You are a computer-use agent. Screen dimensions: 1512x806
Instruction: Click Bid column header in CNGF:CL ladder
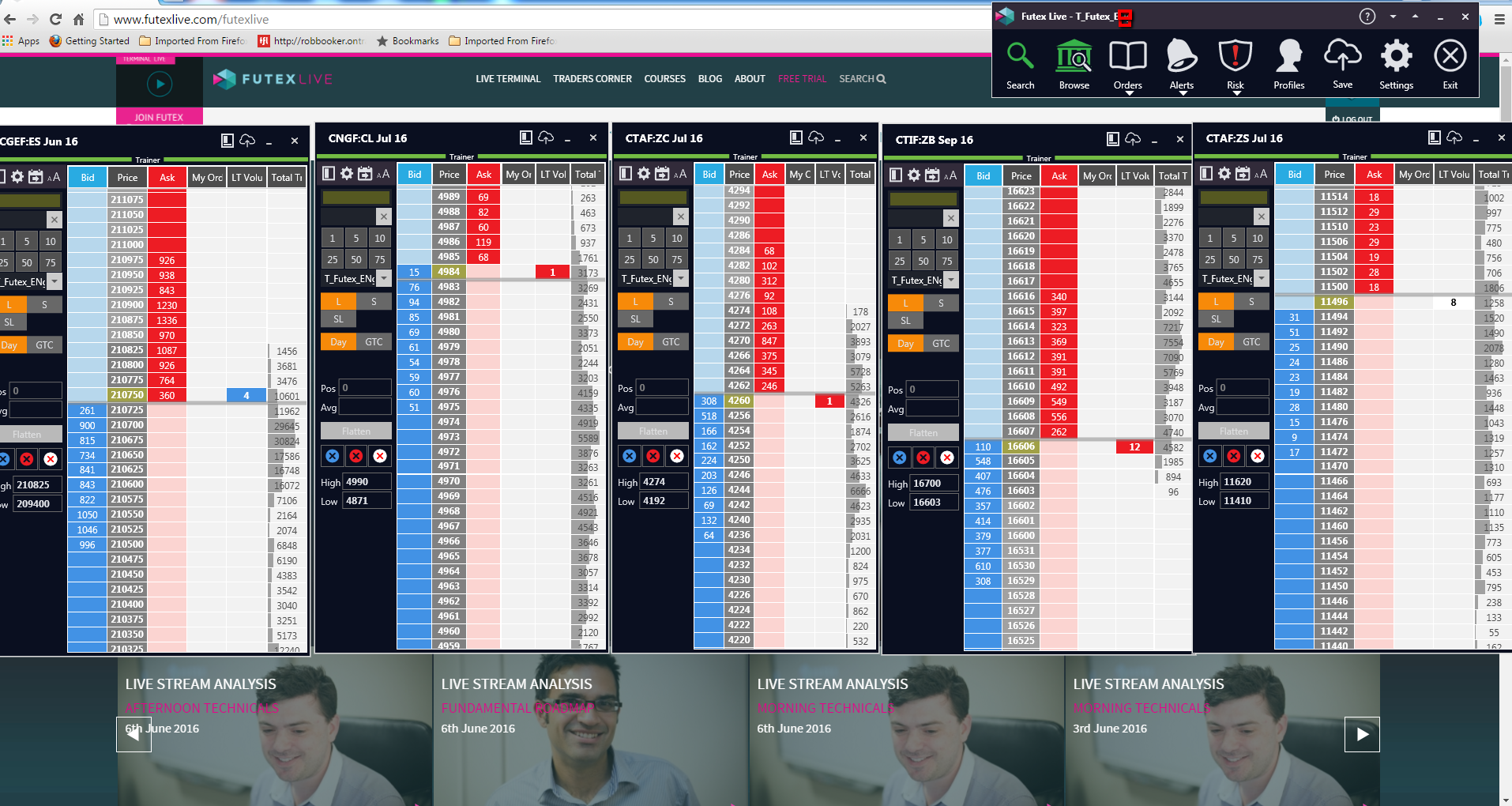415,175
